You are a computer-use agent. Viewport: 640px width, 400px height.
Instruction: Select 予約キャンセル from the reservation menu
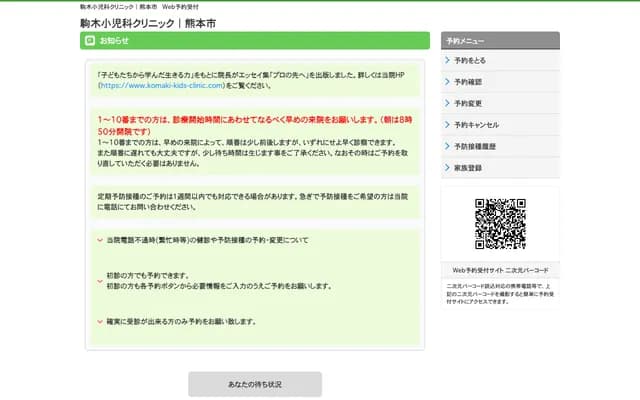coord(476,125)
